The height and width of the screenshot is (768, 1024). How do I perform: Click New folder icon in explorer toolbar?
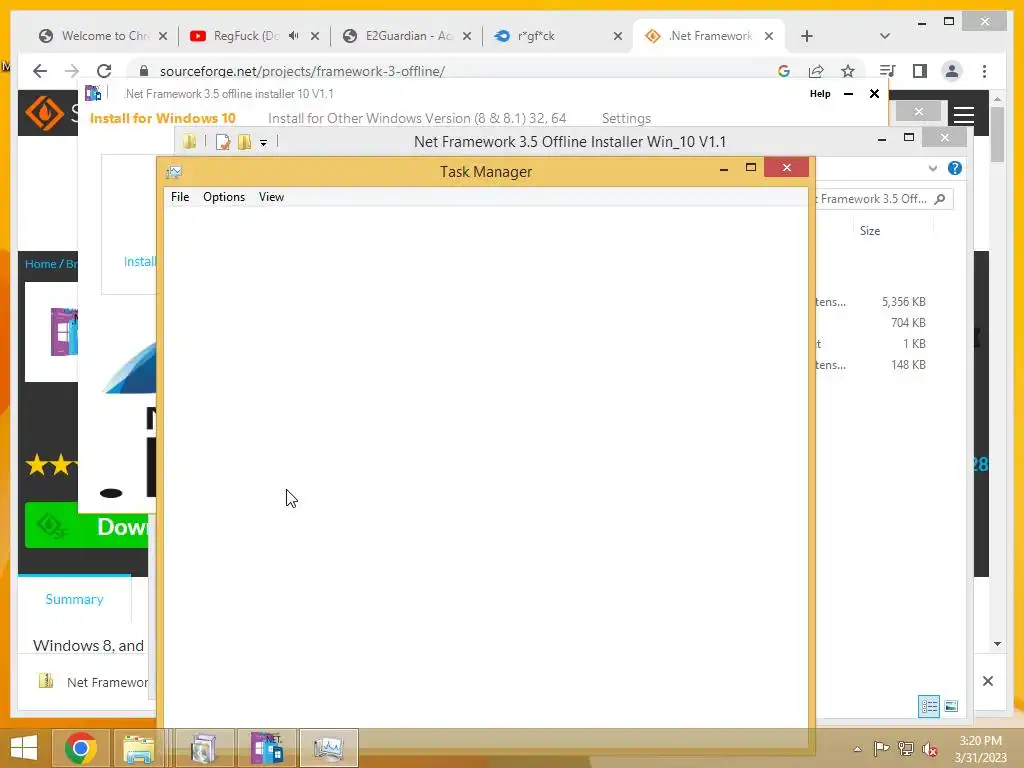point(244,142)
